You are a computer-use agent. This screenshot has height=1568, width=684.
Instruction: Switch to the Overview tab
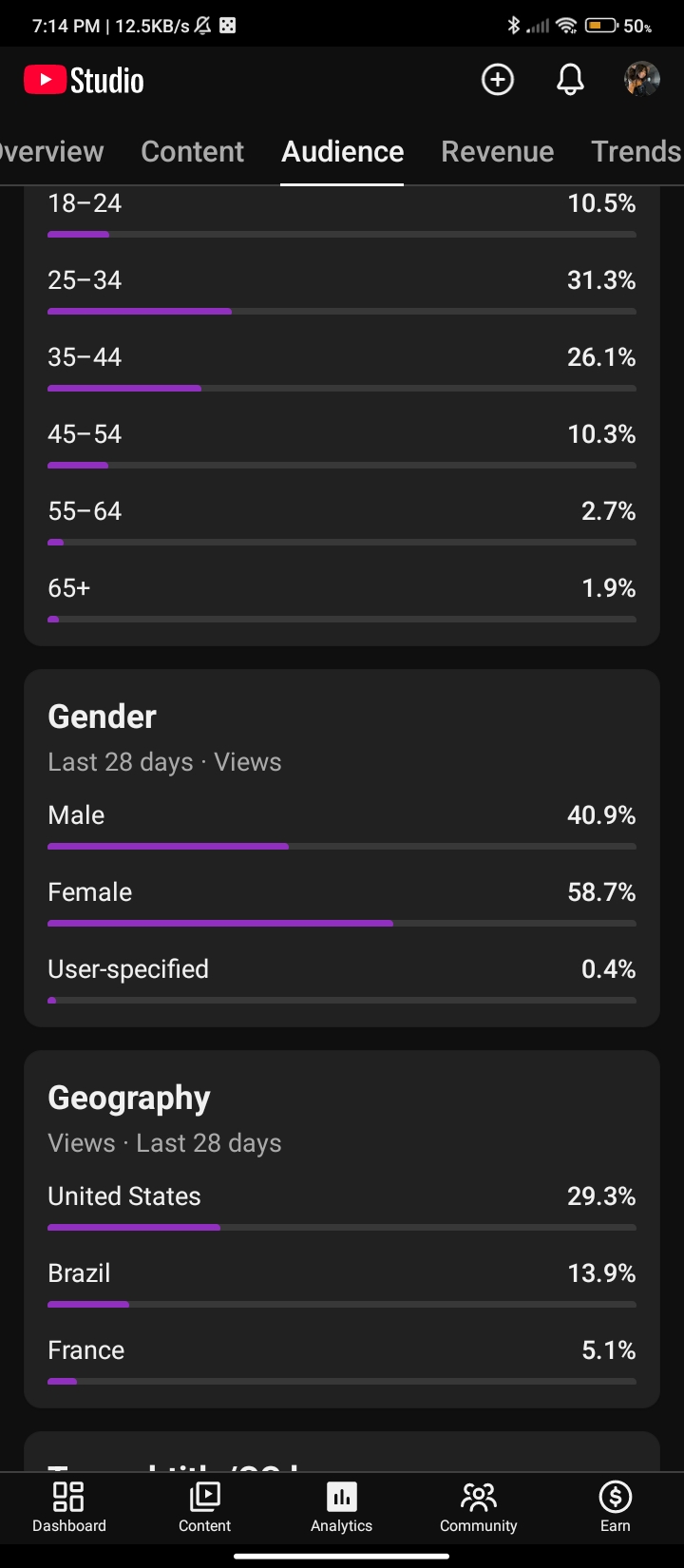52,151
